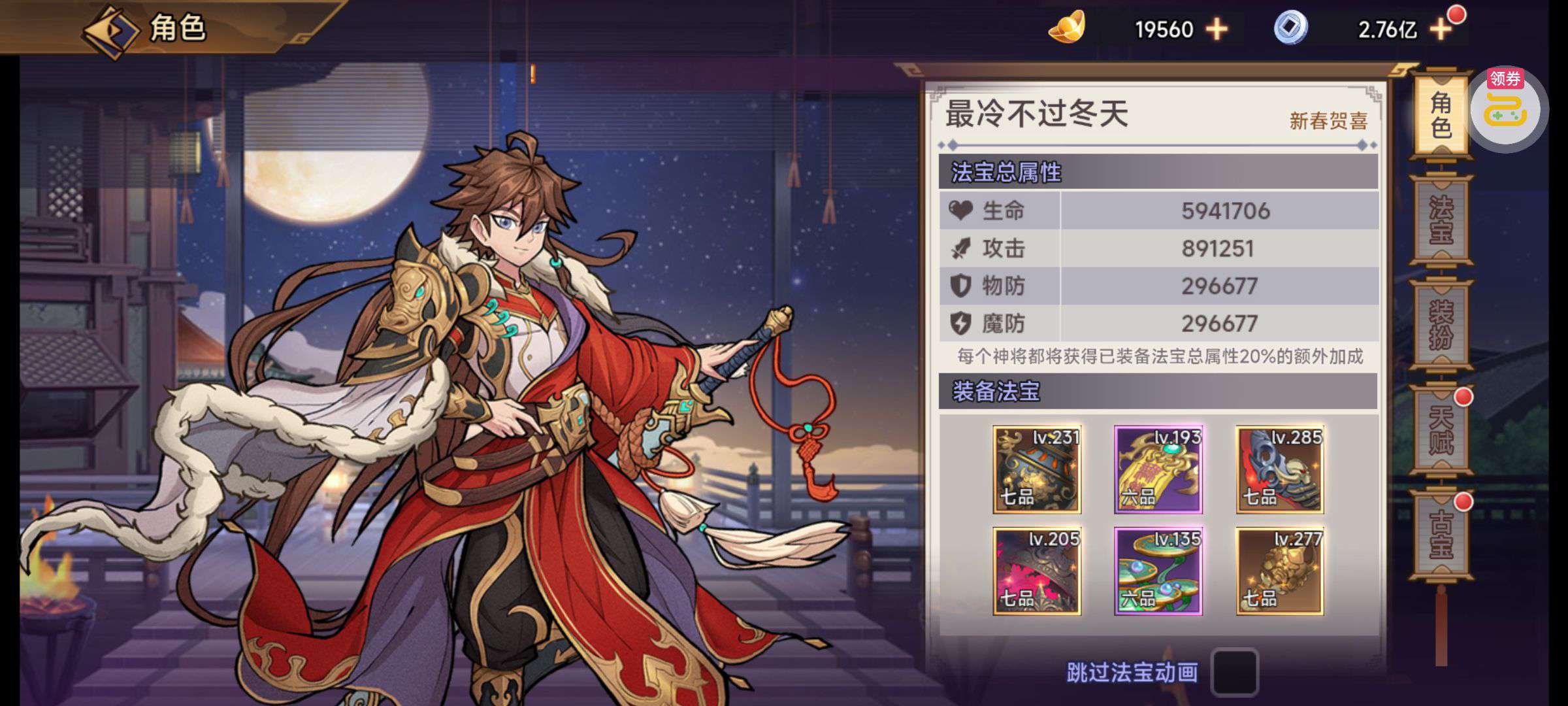Select the lv.231 七品 treasure
This screenshot has width=1568, height=706.
[1037, 469]
